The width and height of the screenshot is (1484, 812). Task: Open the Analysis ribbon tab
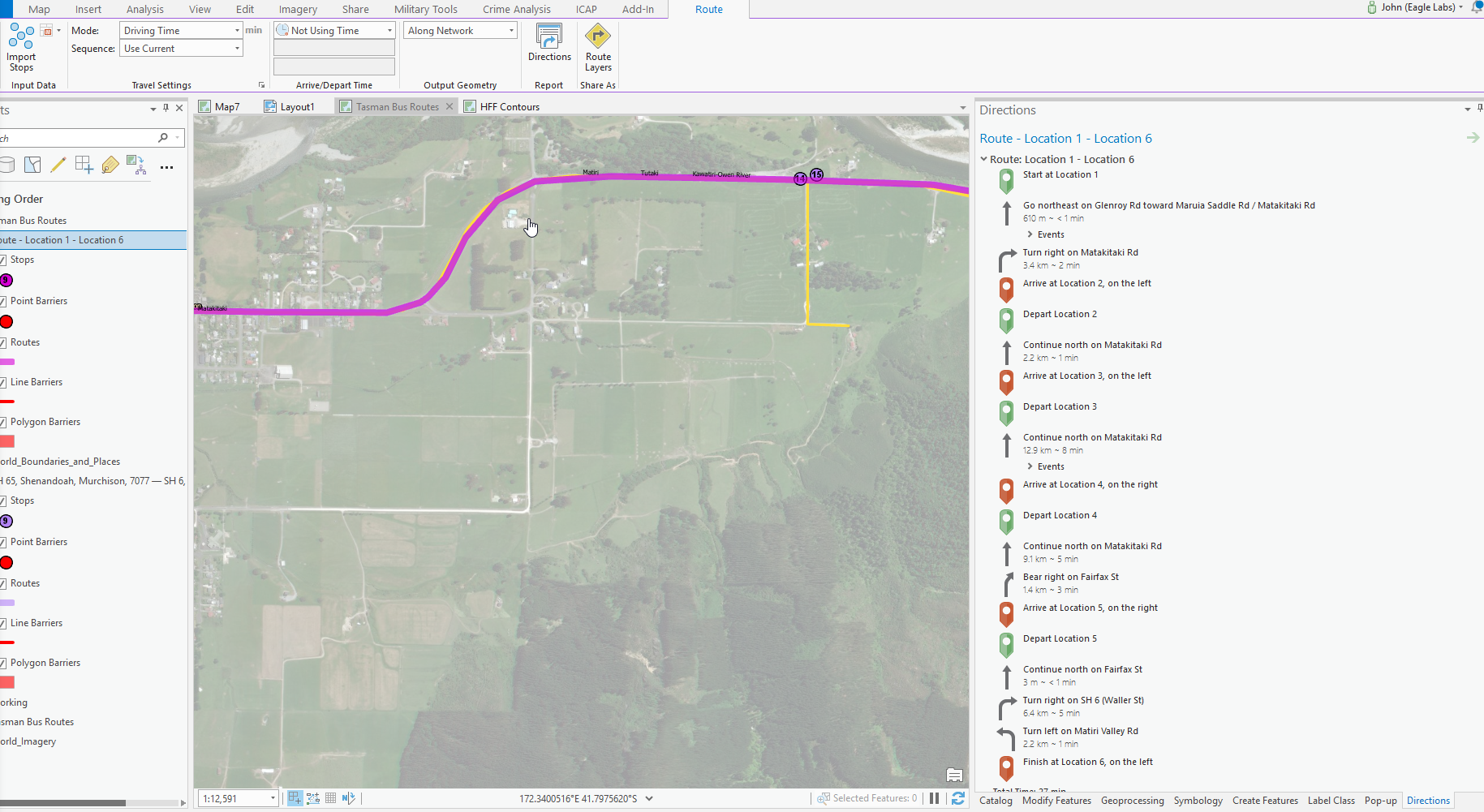pos(145,9)
